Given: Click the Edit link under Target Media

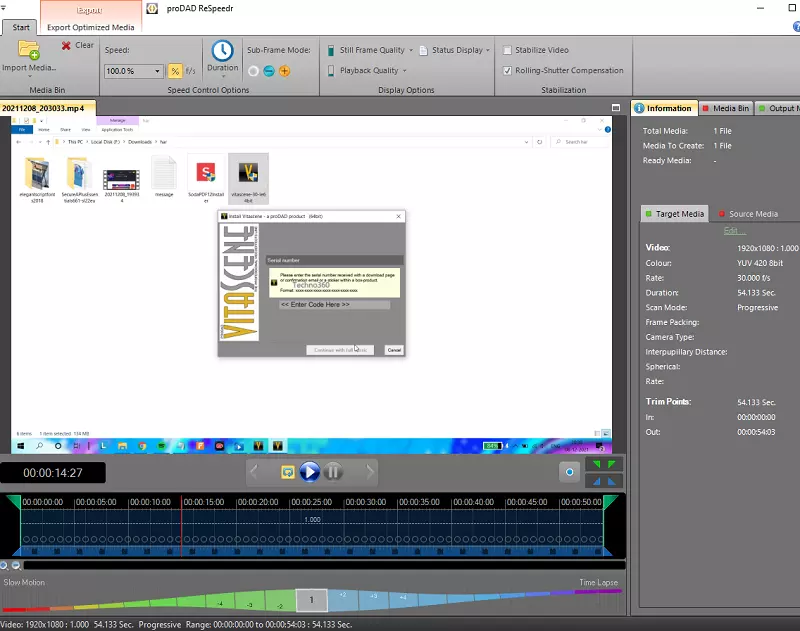Looking at the screenshot, I should [x=734, y=231].
